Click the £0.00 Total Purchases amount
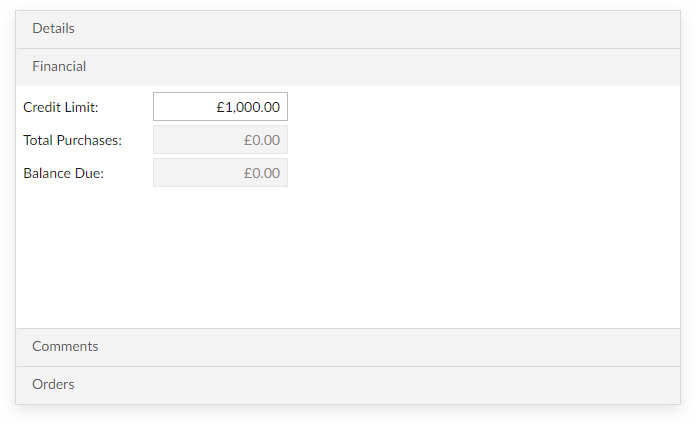The height and width of the screenshot is (425, 696). tap(262, 140)
